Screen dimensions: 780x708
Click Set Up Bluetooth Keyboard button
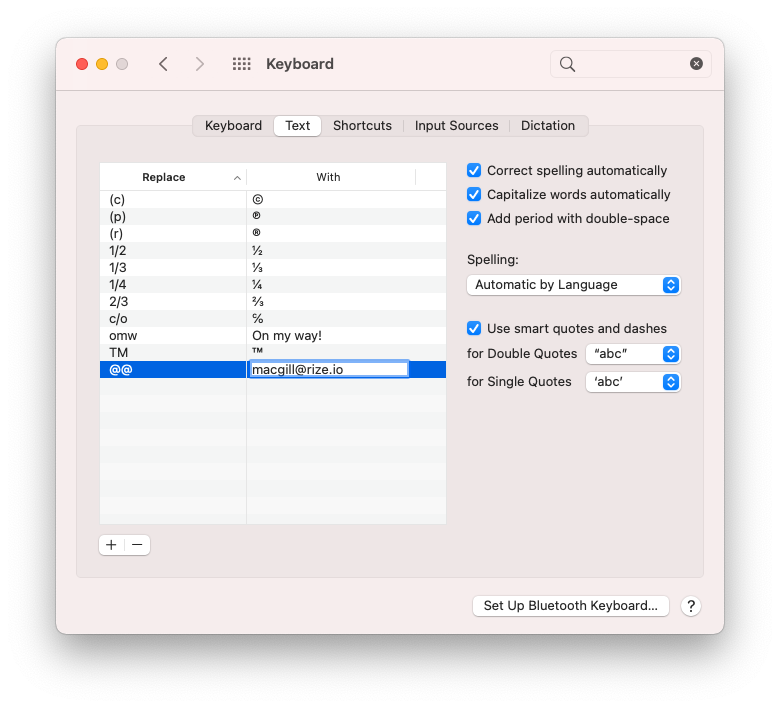coord(571,606)
